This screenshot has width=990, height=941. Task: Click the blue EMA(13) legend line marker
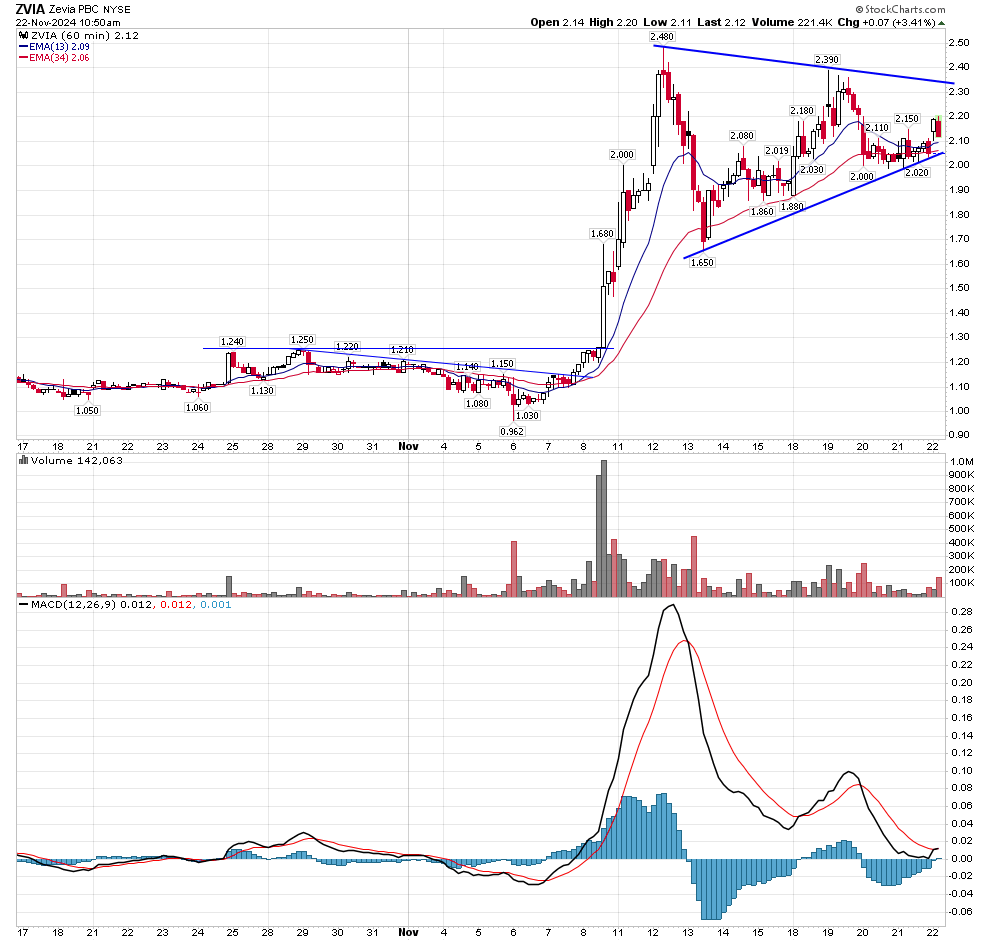[25, 46]
